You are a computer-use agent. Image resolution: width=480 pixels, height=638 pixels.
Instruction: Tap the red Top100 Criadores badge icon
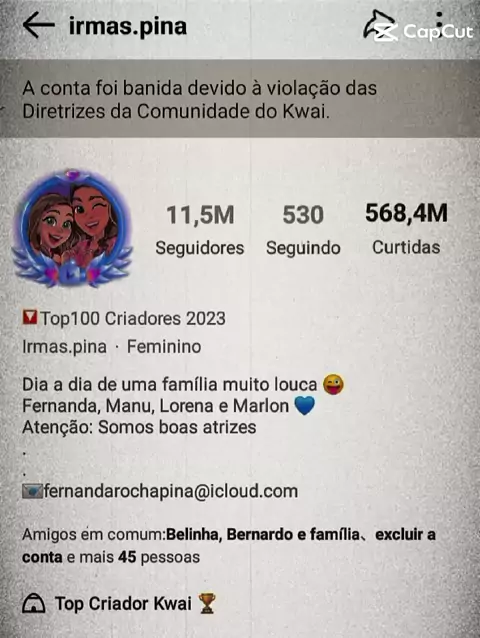click(x=30, y=318)
